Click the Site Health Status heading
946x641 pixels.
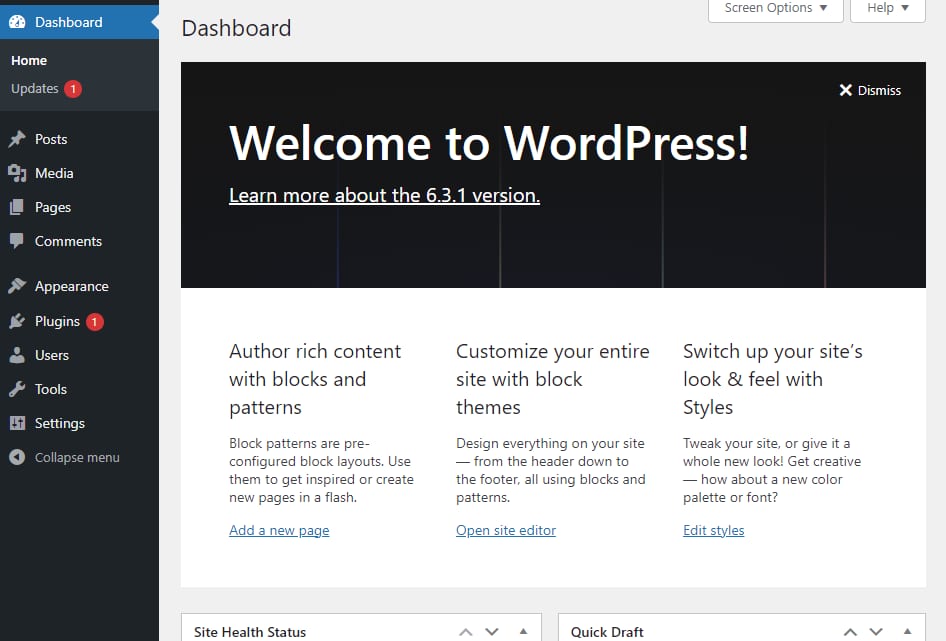[x=250, y=632]
